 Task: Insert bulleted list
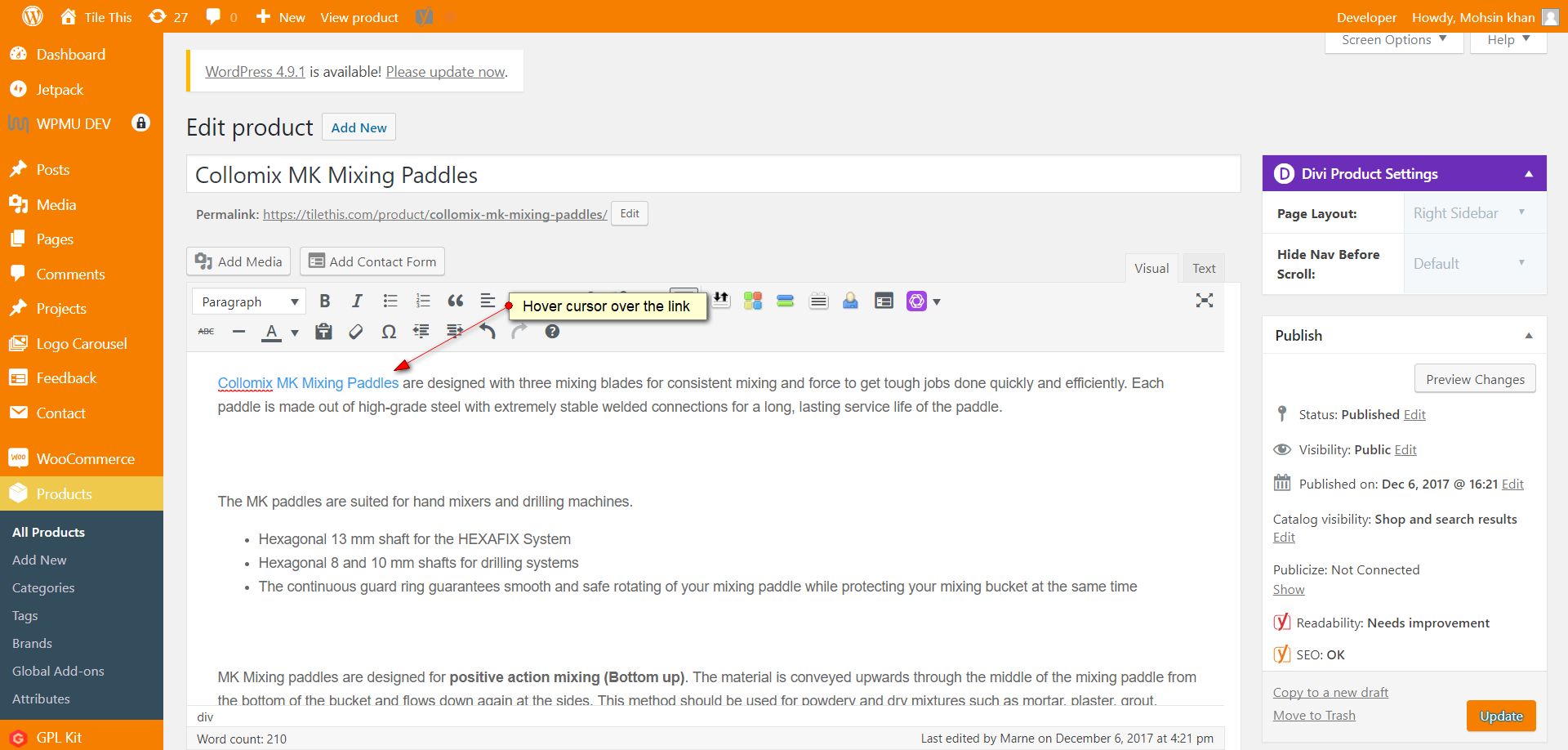point(390,301)
